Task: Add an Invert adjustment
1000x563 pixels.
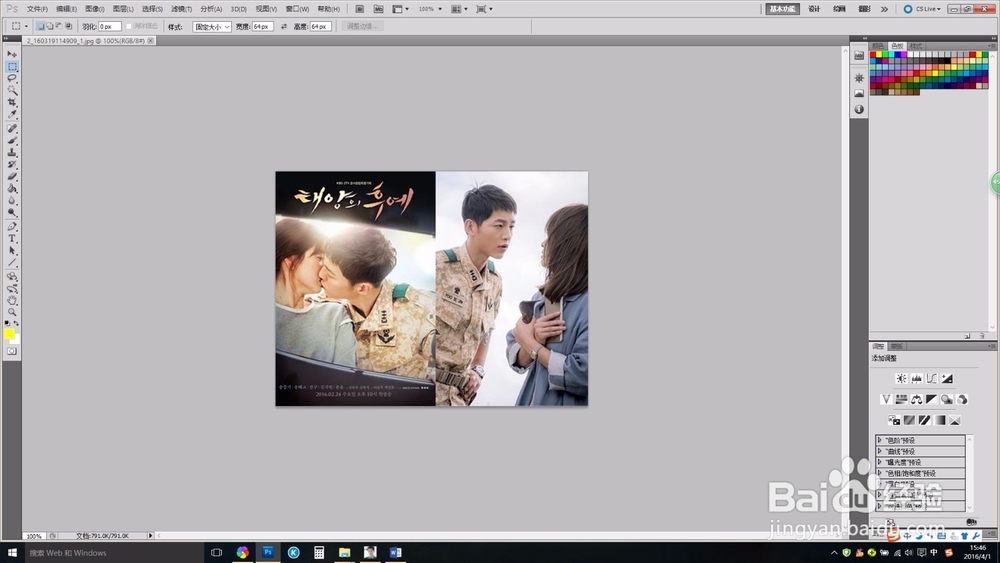Action: tap(893, 420)
